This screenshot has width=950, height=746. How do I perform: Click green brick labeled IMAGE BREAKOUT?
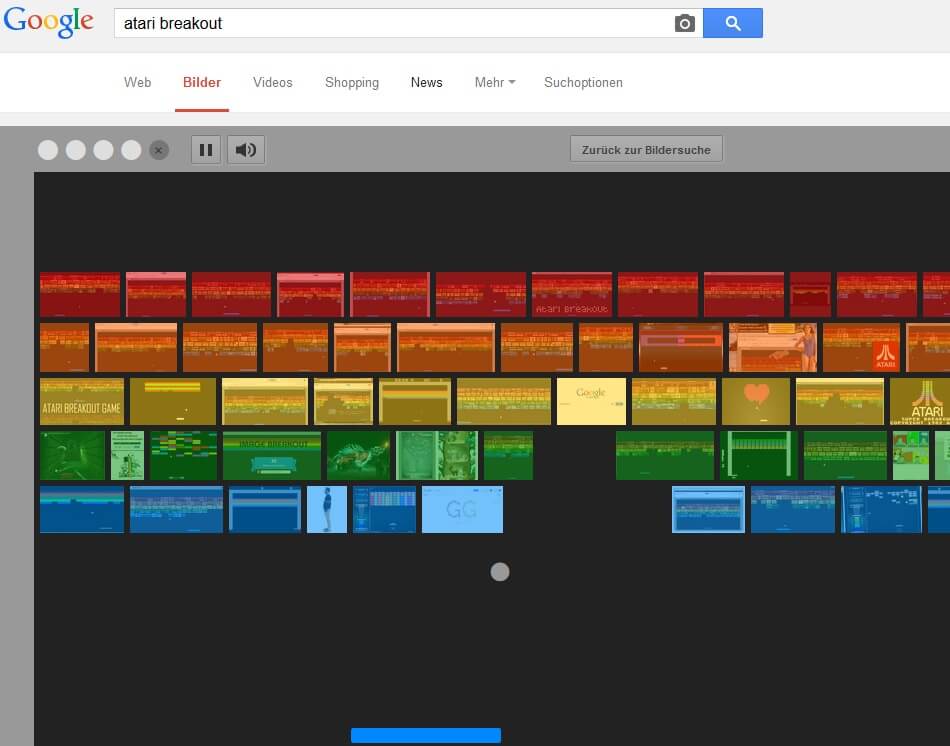pyautogui.click(x=272, y=456)
